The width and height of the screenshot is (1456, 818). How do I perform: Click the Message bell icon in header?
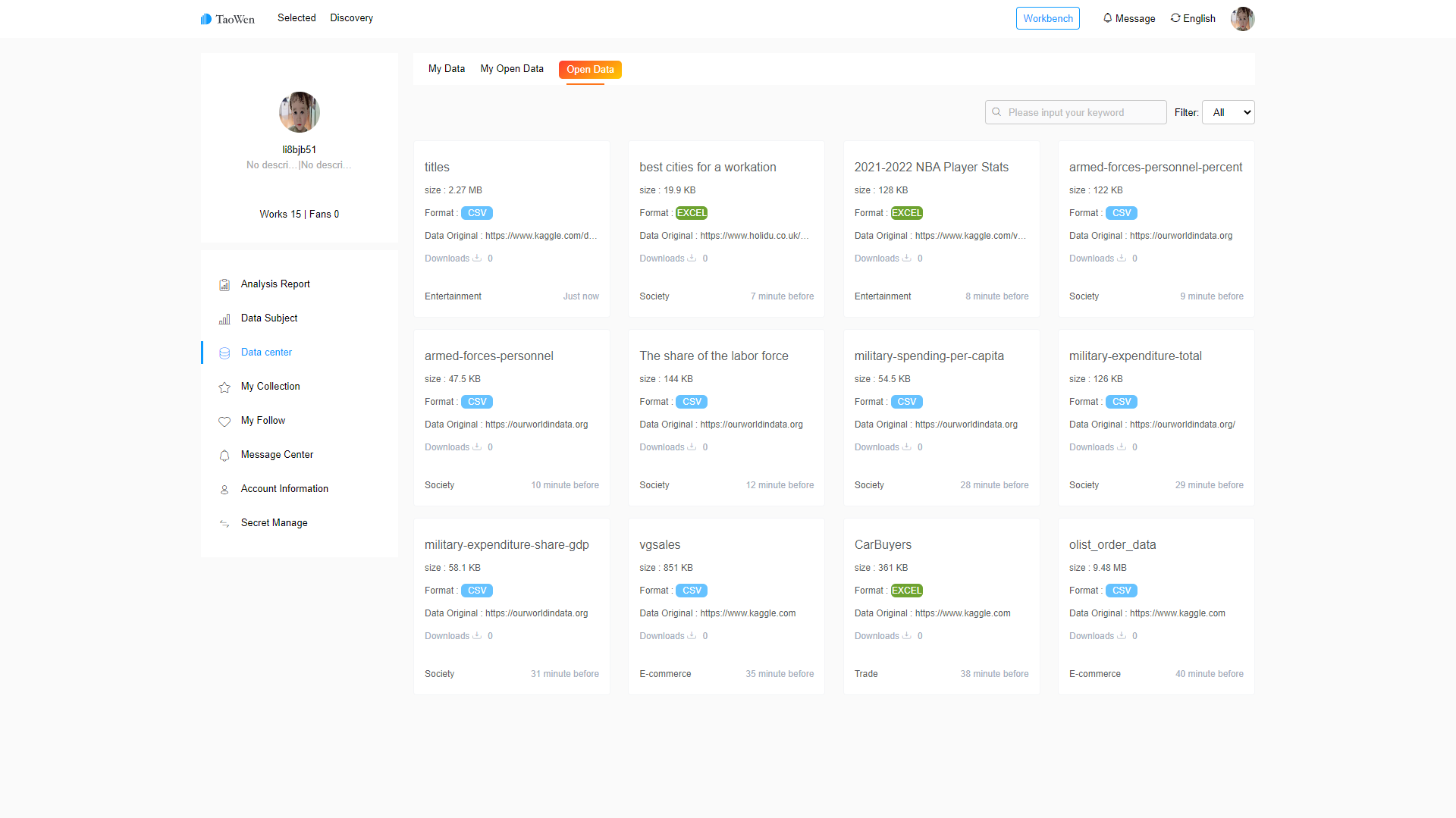1107,18
